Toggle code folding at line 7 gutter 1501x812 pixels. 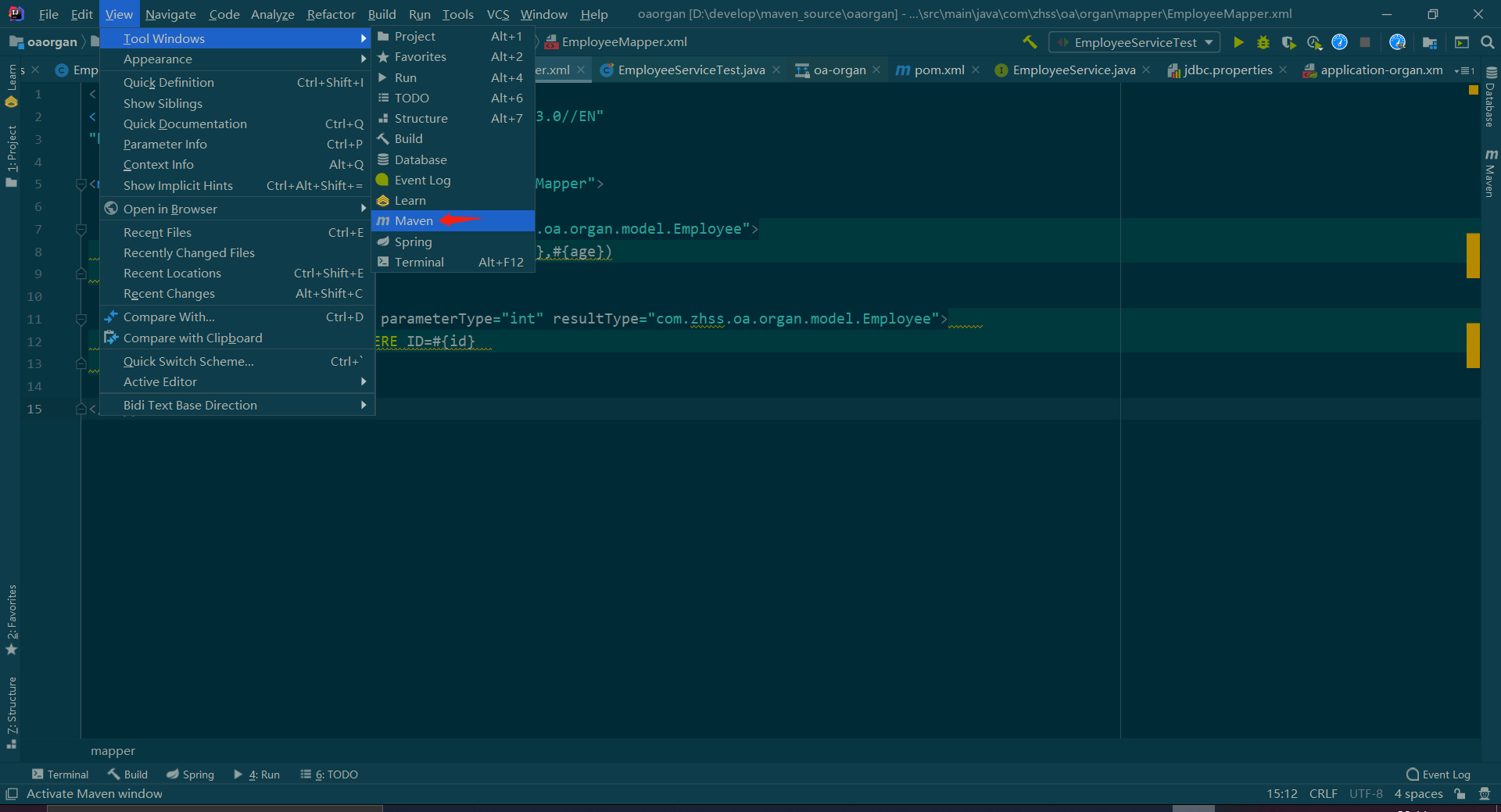pos(81,230)
